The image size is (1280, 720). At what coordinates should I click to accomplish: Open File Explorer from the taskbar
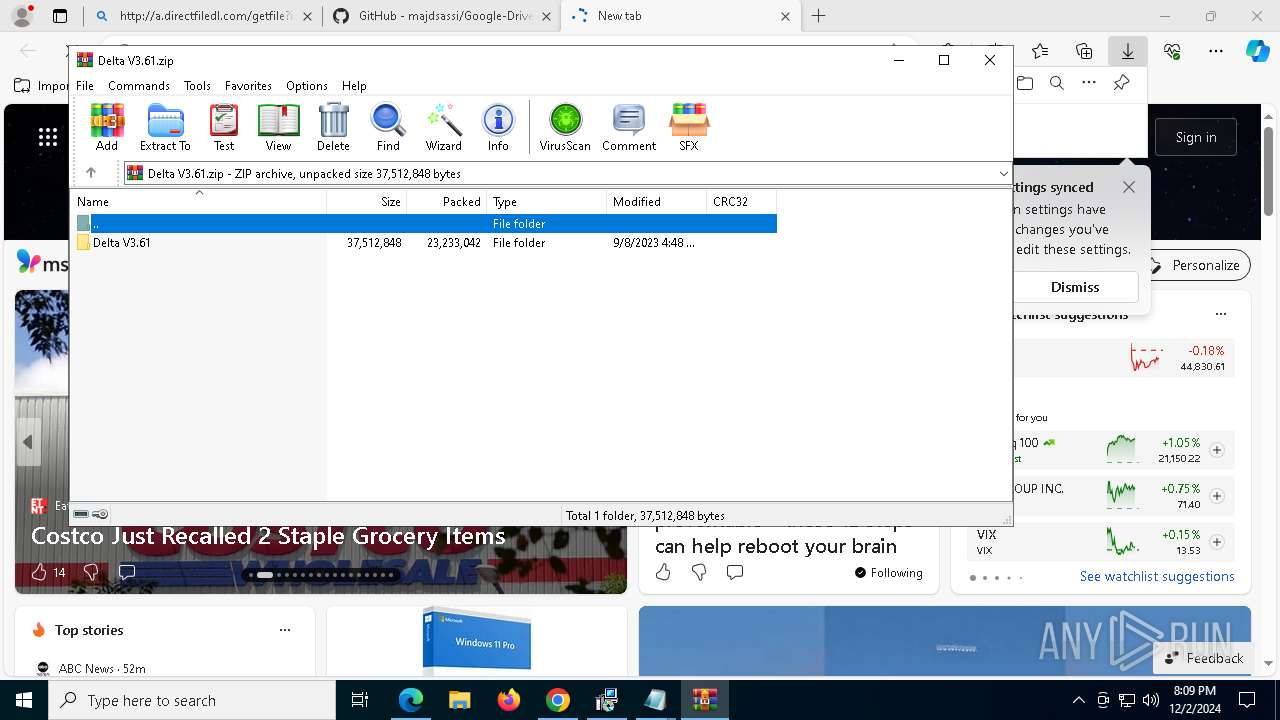459,700
